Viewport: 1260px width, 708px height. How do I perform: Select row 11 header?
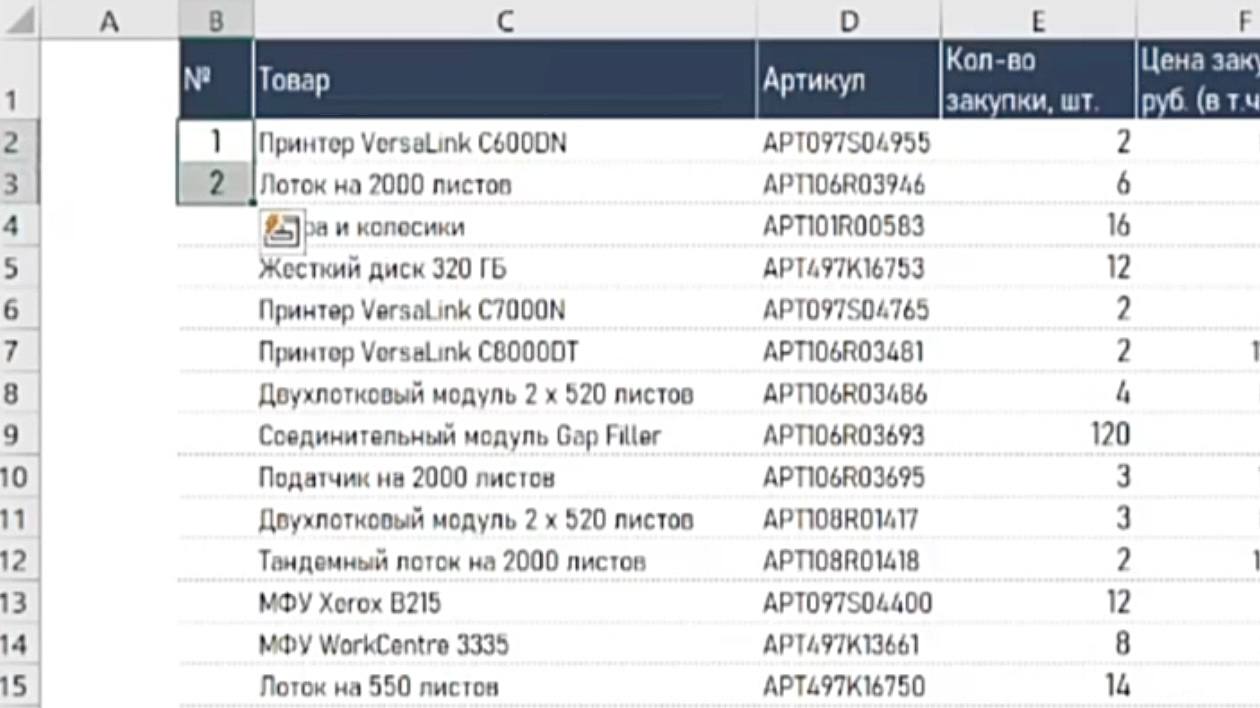click(19, 519)
